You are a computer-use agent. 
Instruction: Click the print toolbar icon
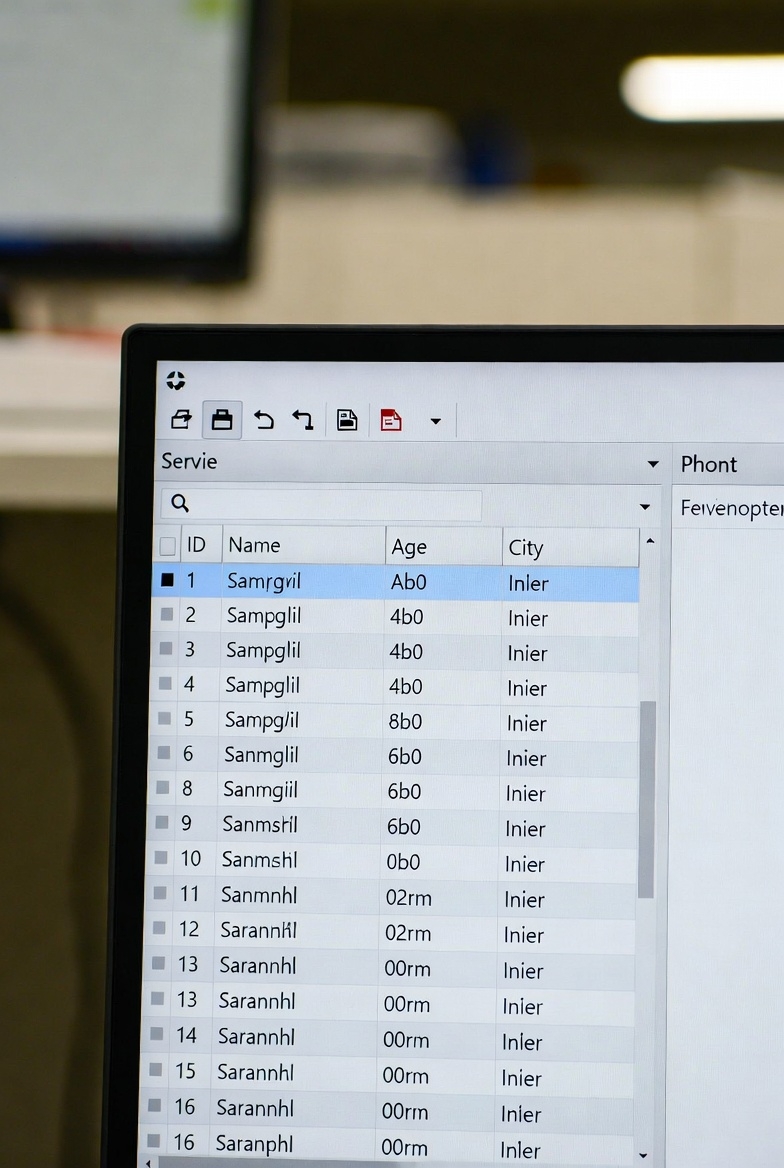(x=222, y=420)
